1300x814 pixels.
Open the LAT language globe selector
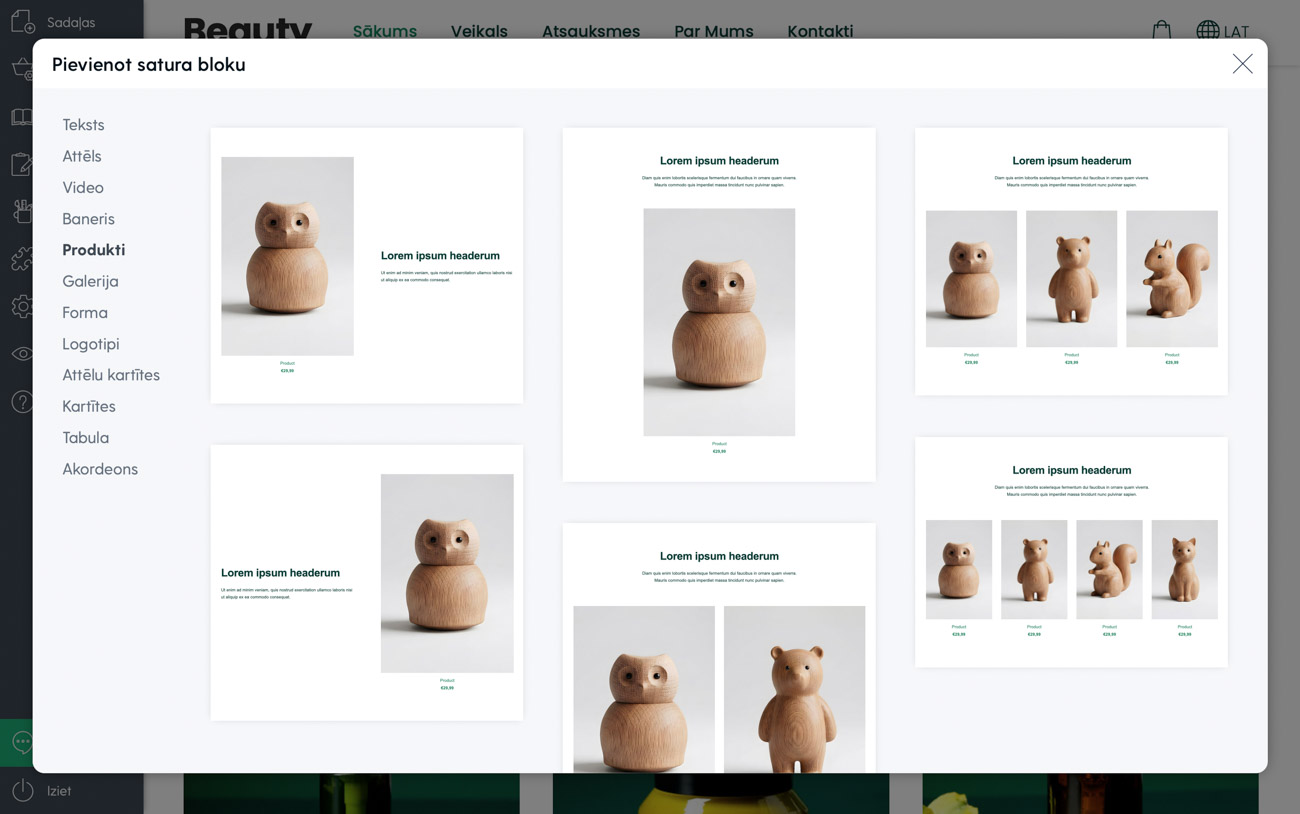(1221, 31)
